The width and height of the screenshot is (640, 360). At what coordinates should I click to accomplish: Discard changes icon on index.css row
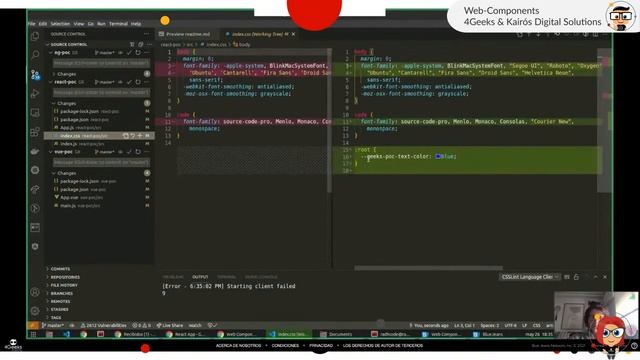[133, 136]
